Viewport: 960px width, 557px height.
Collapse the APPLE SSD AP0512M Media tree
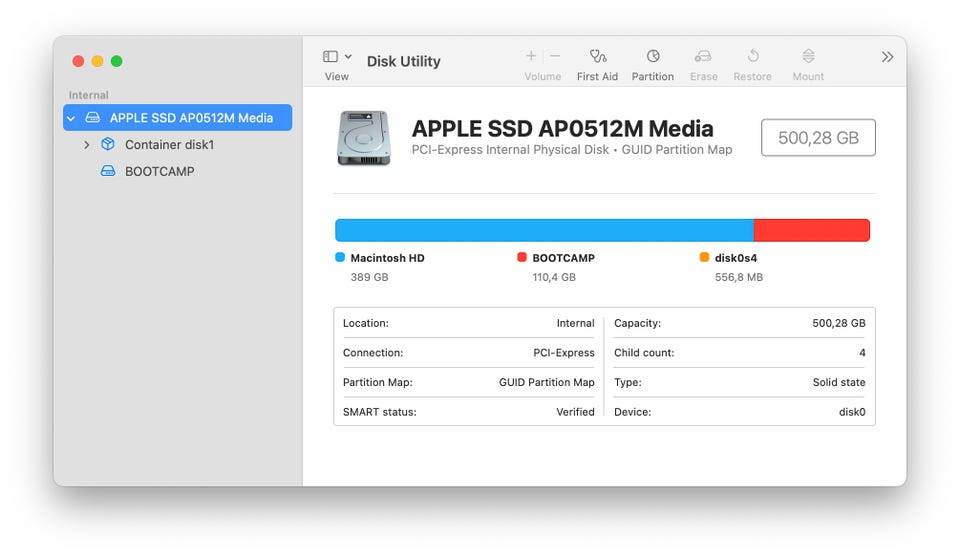(x=71, y=118)
